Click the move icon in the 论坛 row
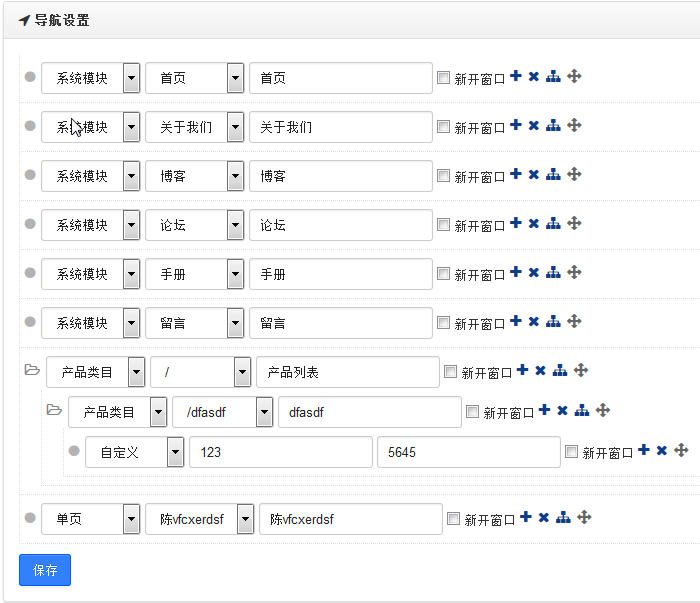Screen dimensions: 700x603 pyautogui.click(x=574, y=224)
